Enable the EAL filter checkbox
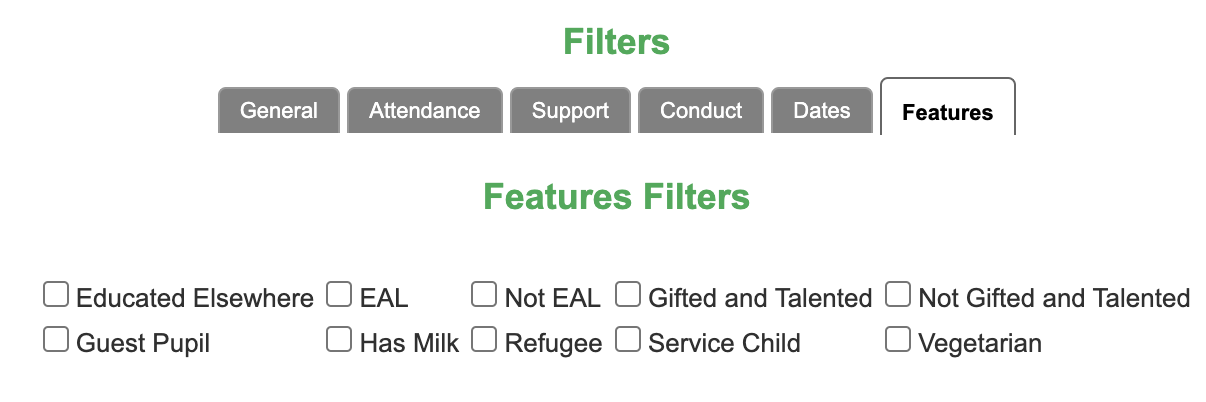 pyautogui.click(x=340, y=295)
